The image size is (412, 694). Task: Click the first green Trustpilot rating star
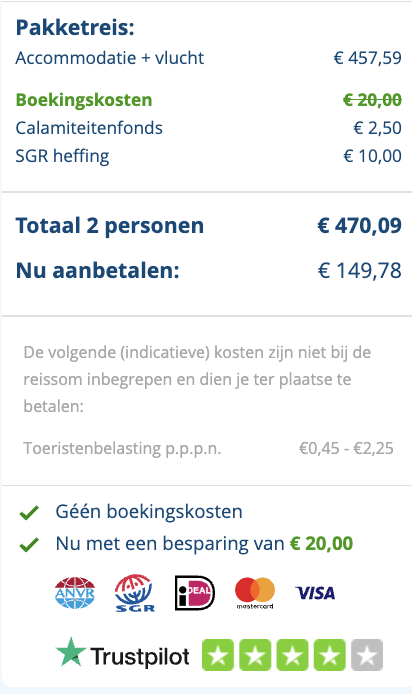point(218,655)
